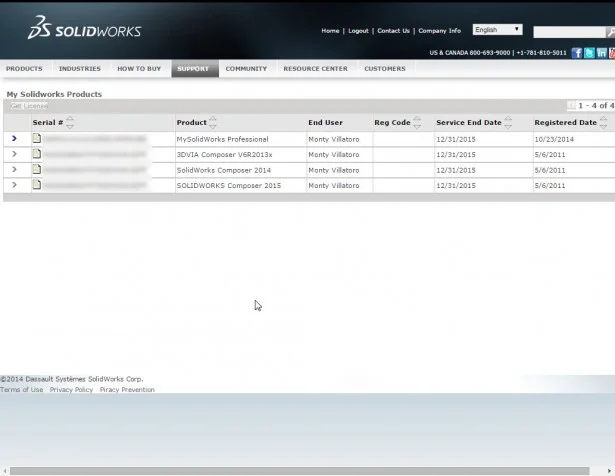Screen dimensions: 615x476
Task: Click document icon in 3DVIA Composer row
Action: point(37,155)
